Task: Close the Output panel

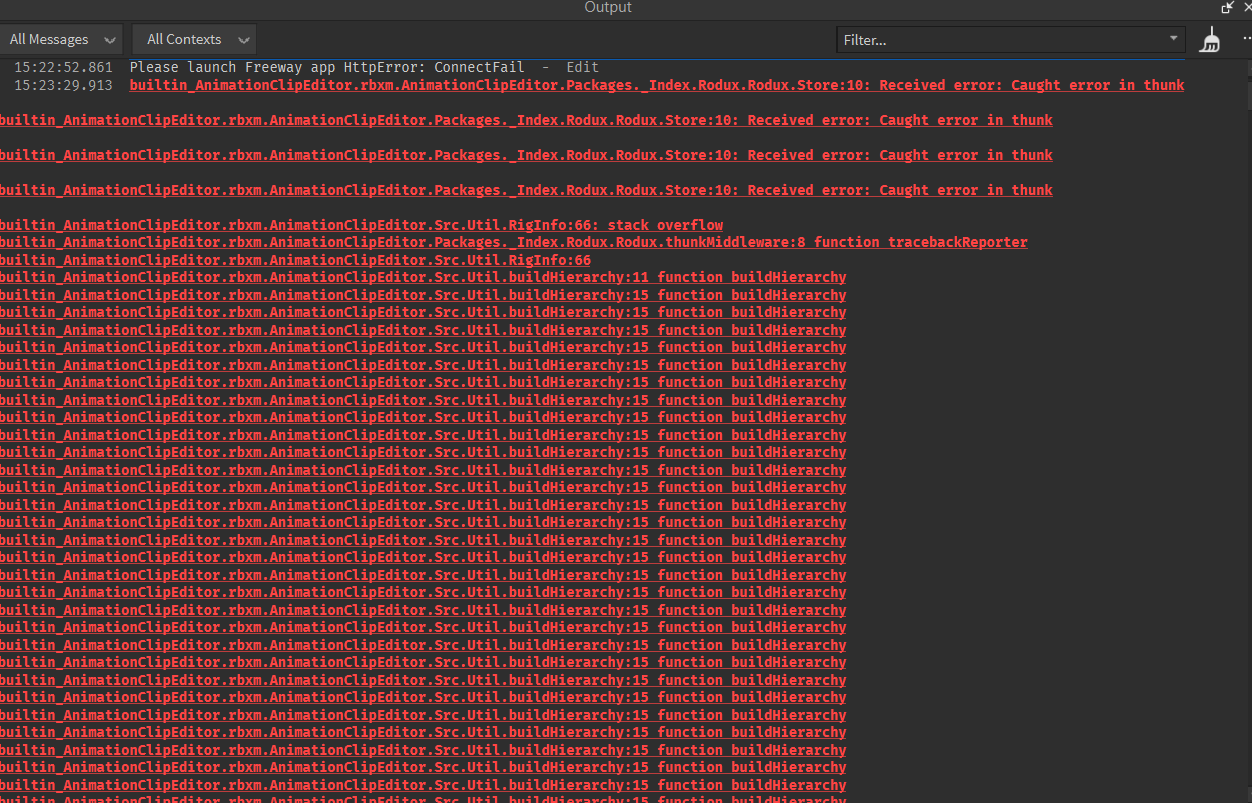Action: click(x=1245, y=8)
